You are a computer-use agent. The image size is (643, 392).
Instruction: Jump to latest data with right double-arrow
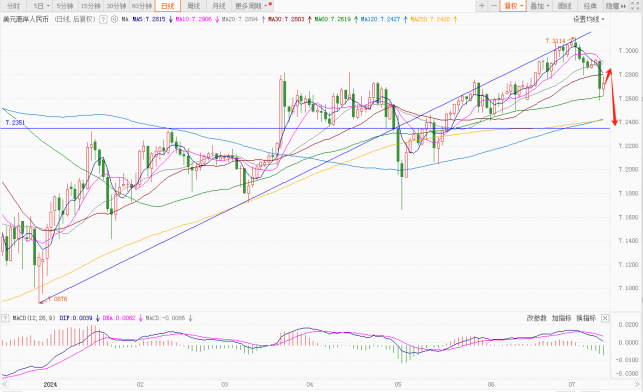point(637,385)
